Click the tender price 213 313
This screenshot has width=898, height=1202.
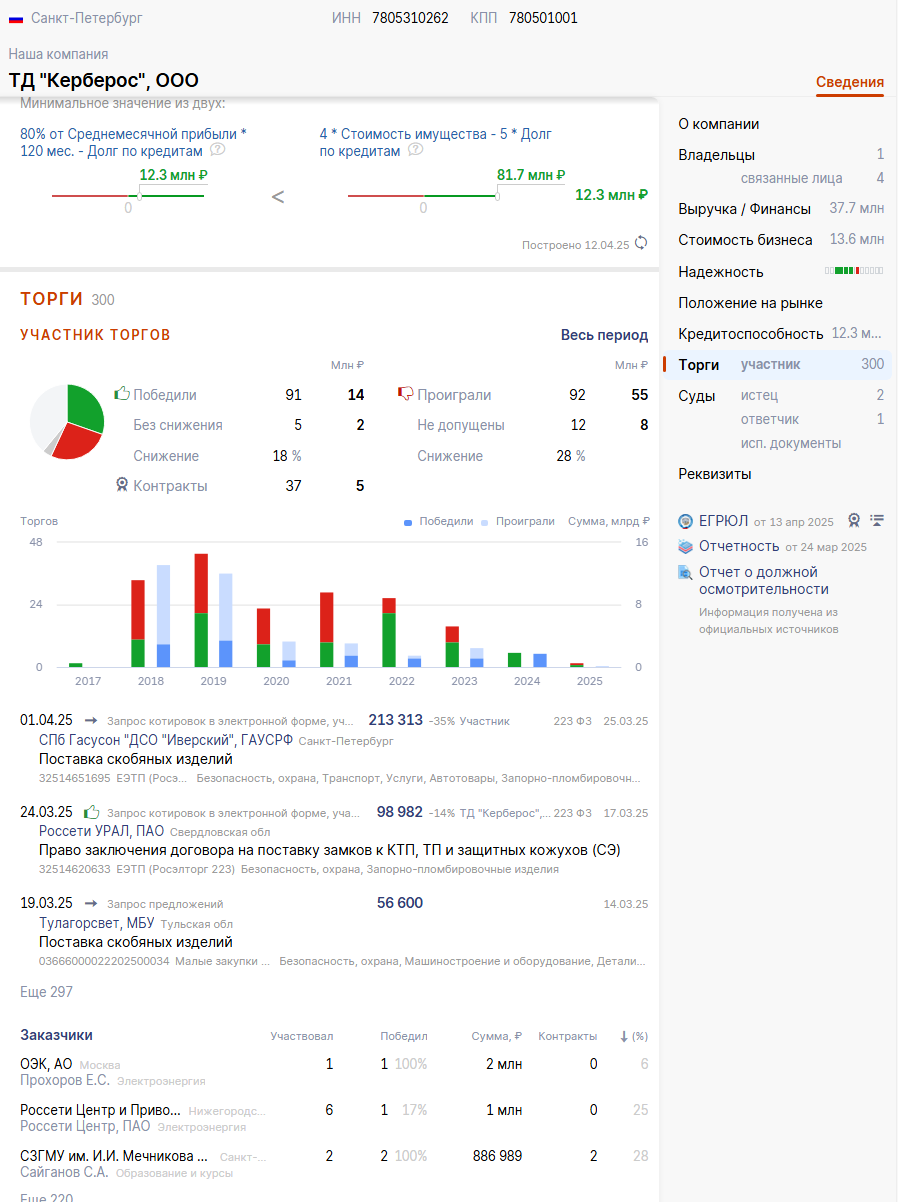(396, 720)
